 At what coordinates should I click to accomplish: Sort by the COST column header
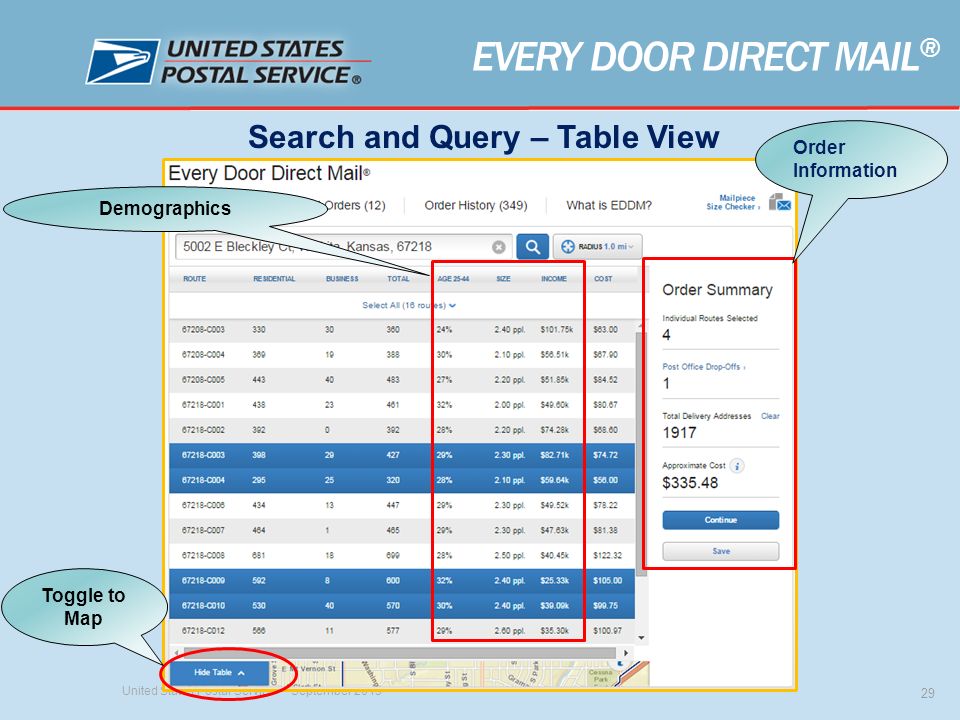coord(603,279)
